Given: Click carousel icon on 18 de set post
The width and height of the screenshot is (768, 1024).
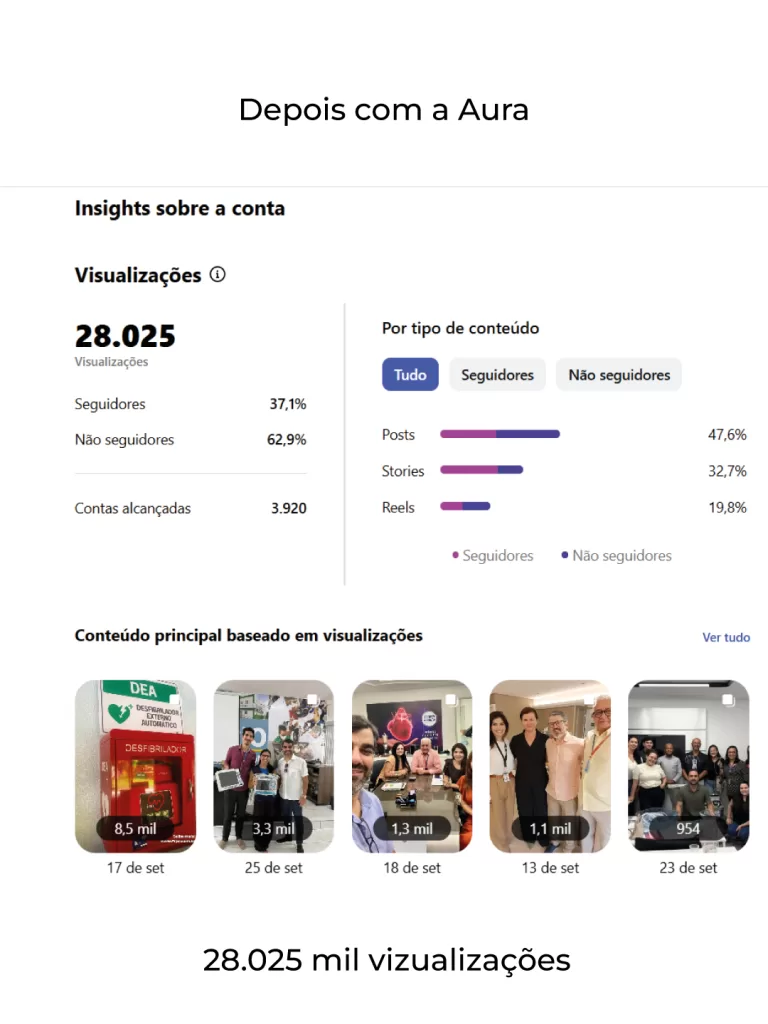Looking at the screenshot, I should coord(450,700).
